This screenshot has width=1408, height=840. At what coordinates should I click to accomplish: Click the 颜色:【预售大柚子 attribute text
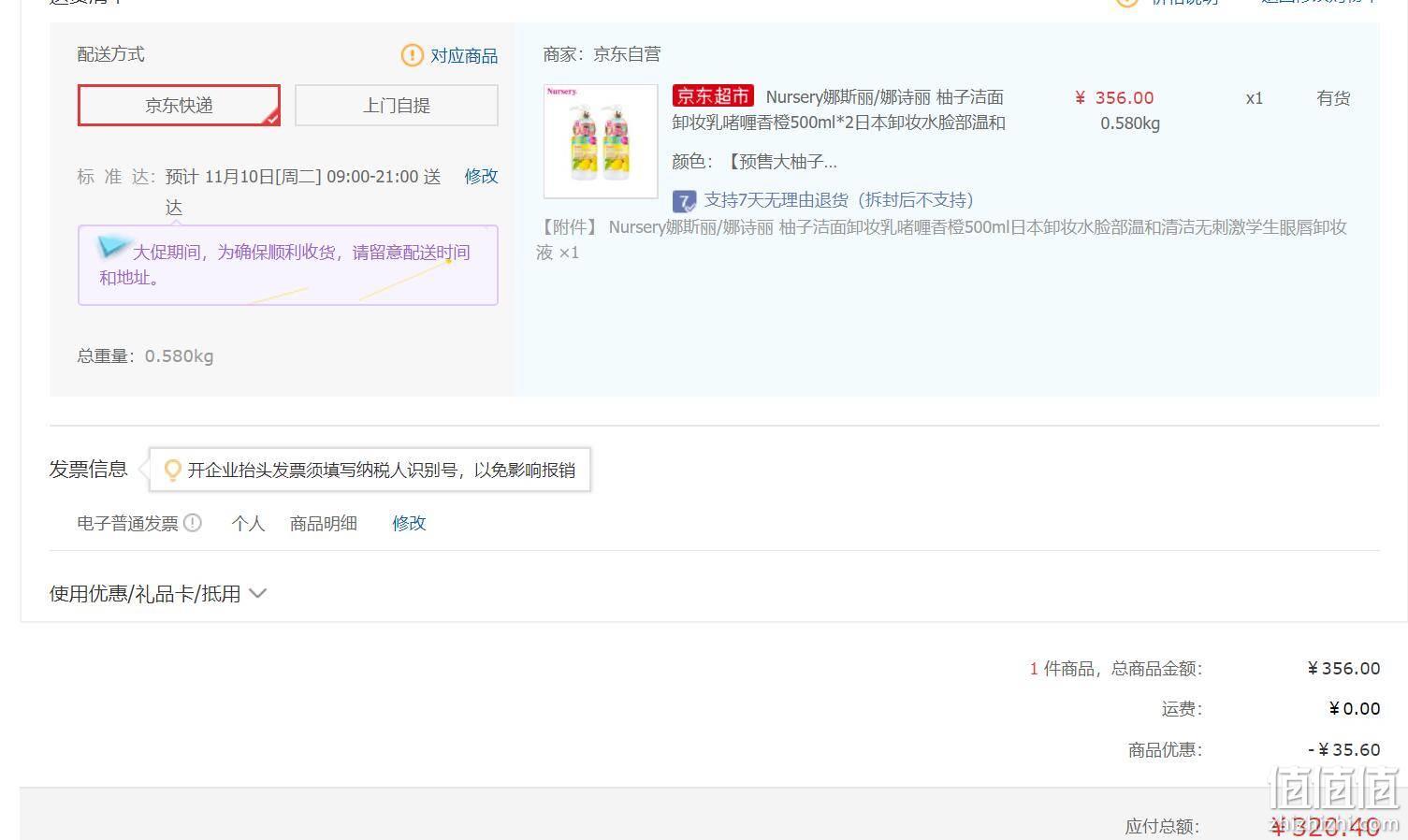[754, 162]
